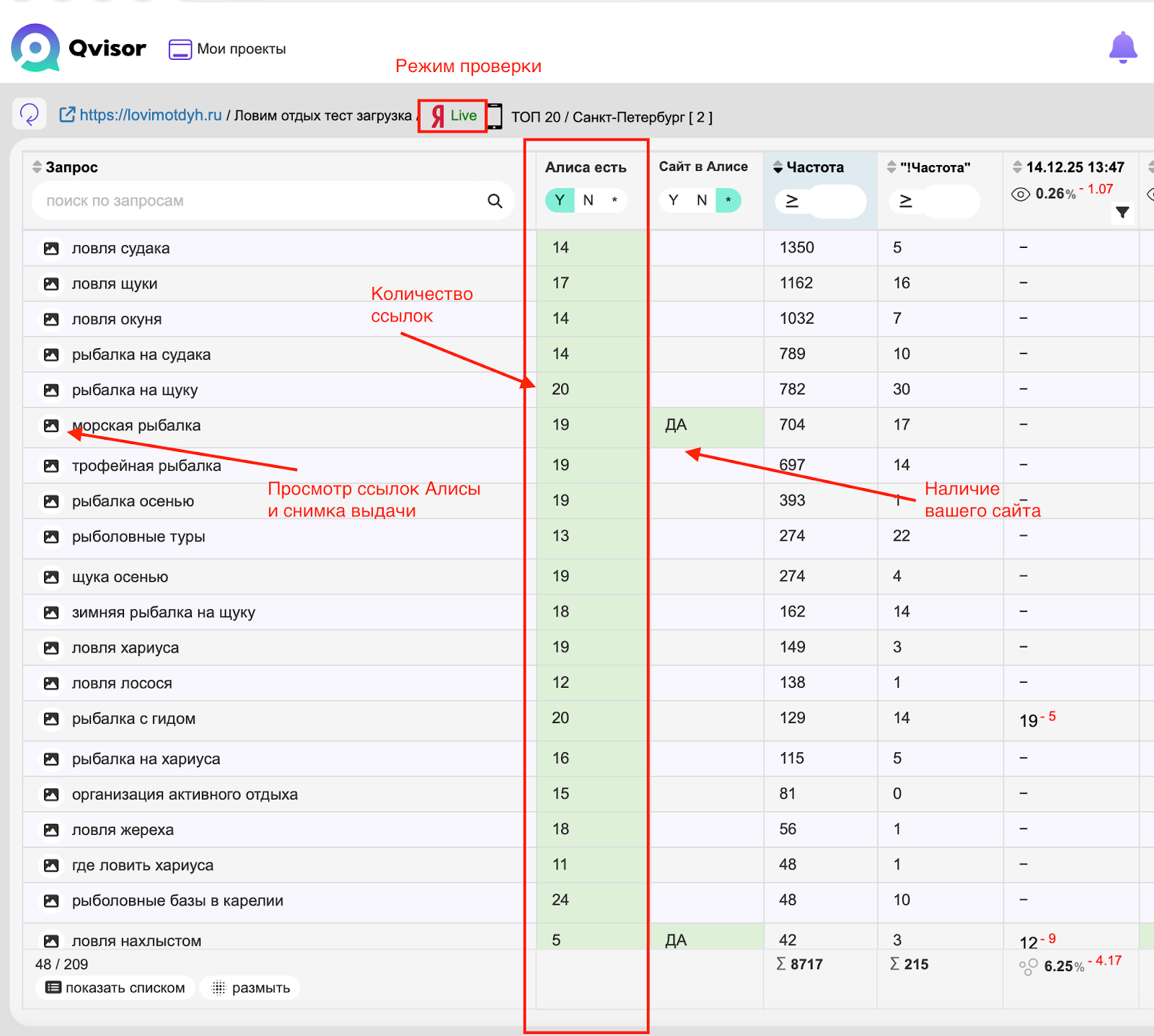Viewport: 1154px width, 1036px height.
Task: Click the mobile device icon next to Live
Action: tap(495, 116)
